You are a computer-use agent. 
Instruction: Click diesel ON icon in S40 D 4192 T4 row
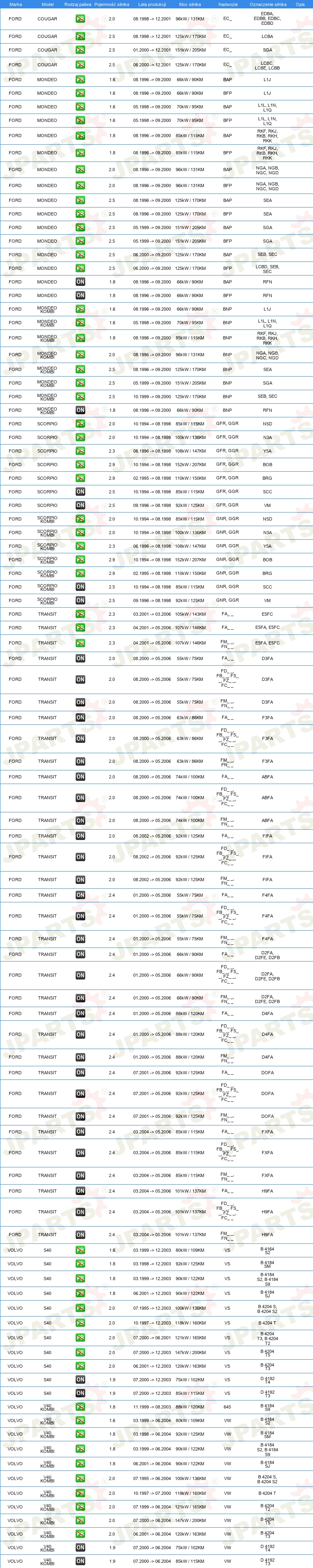(80, 1380)
